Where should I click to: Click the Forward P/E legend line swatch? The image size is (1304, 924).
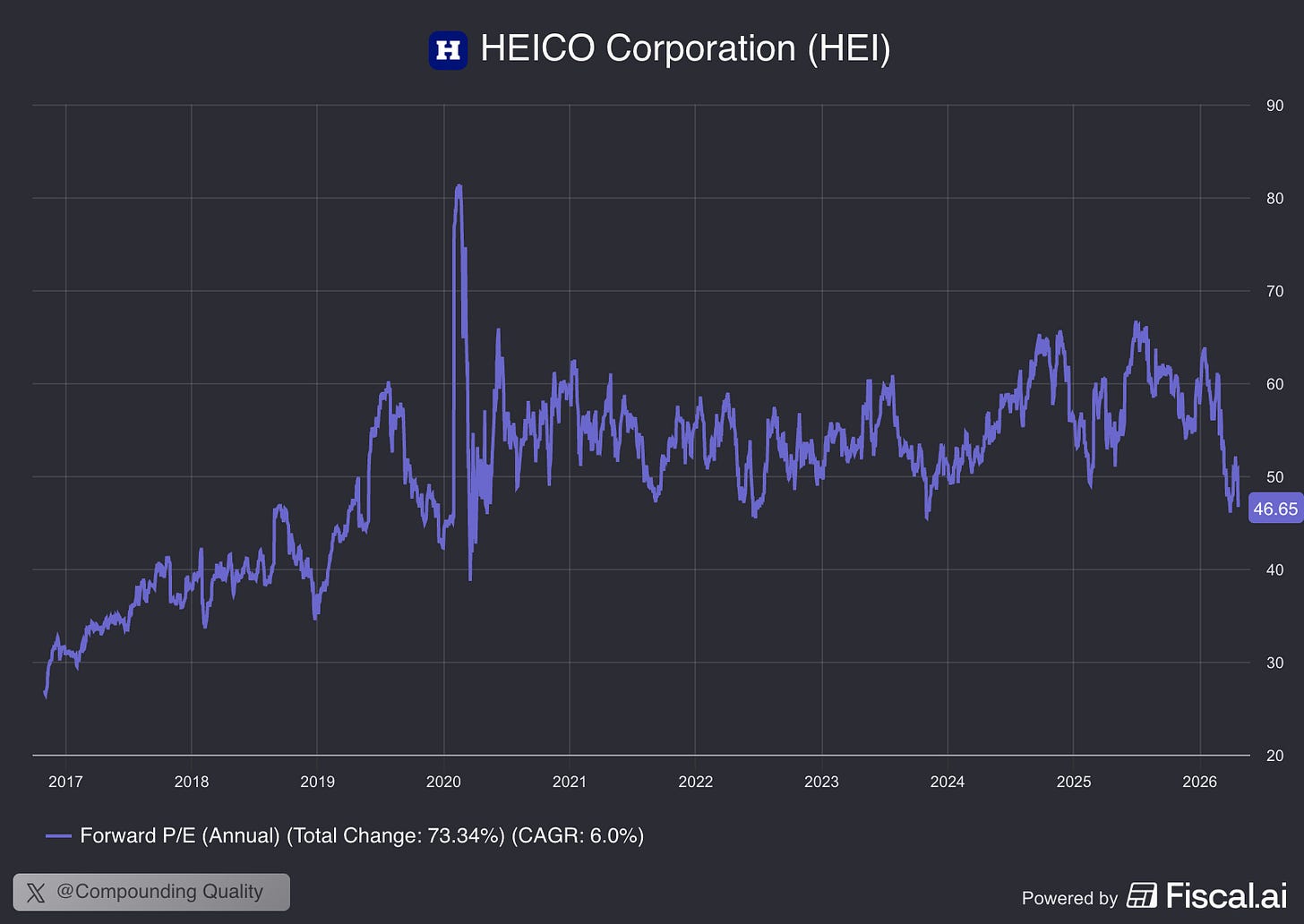coord(58,836)
